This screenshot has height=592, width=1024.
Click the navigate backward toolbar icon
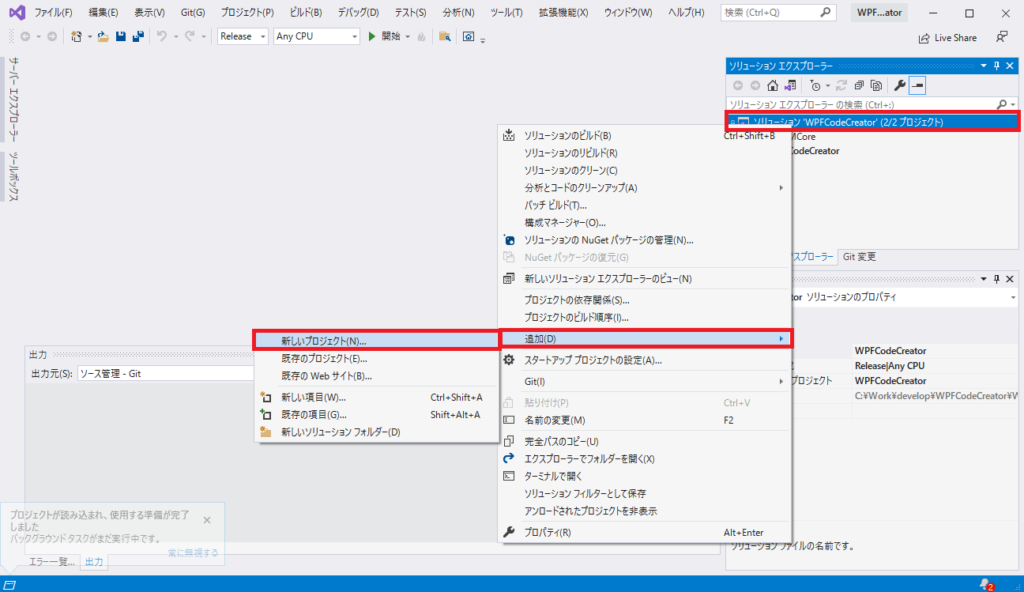pos(25,37)
